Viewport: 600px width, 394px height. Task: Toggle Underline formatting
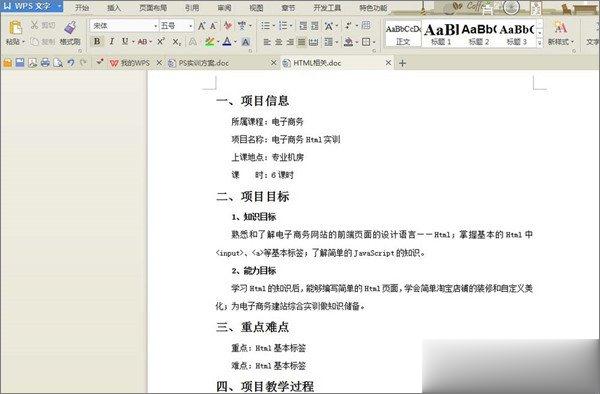125,41
